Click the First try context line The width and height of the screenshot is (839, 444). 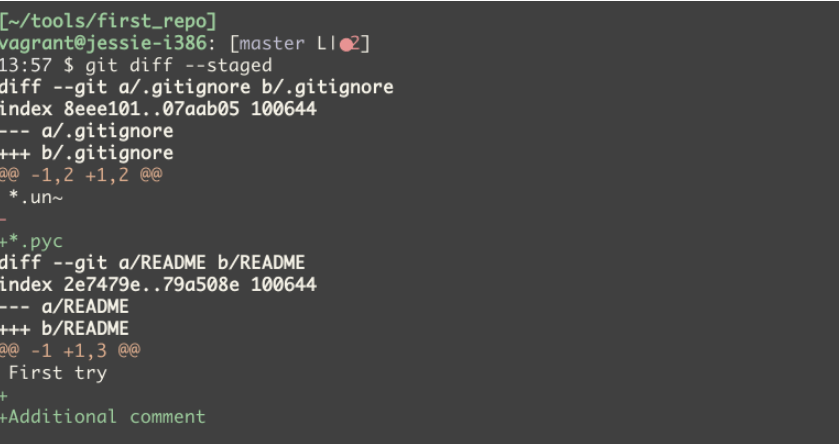(x=58, y=373)
